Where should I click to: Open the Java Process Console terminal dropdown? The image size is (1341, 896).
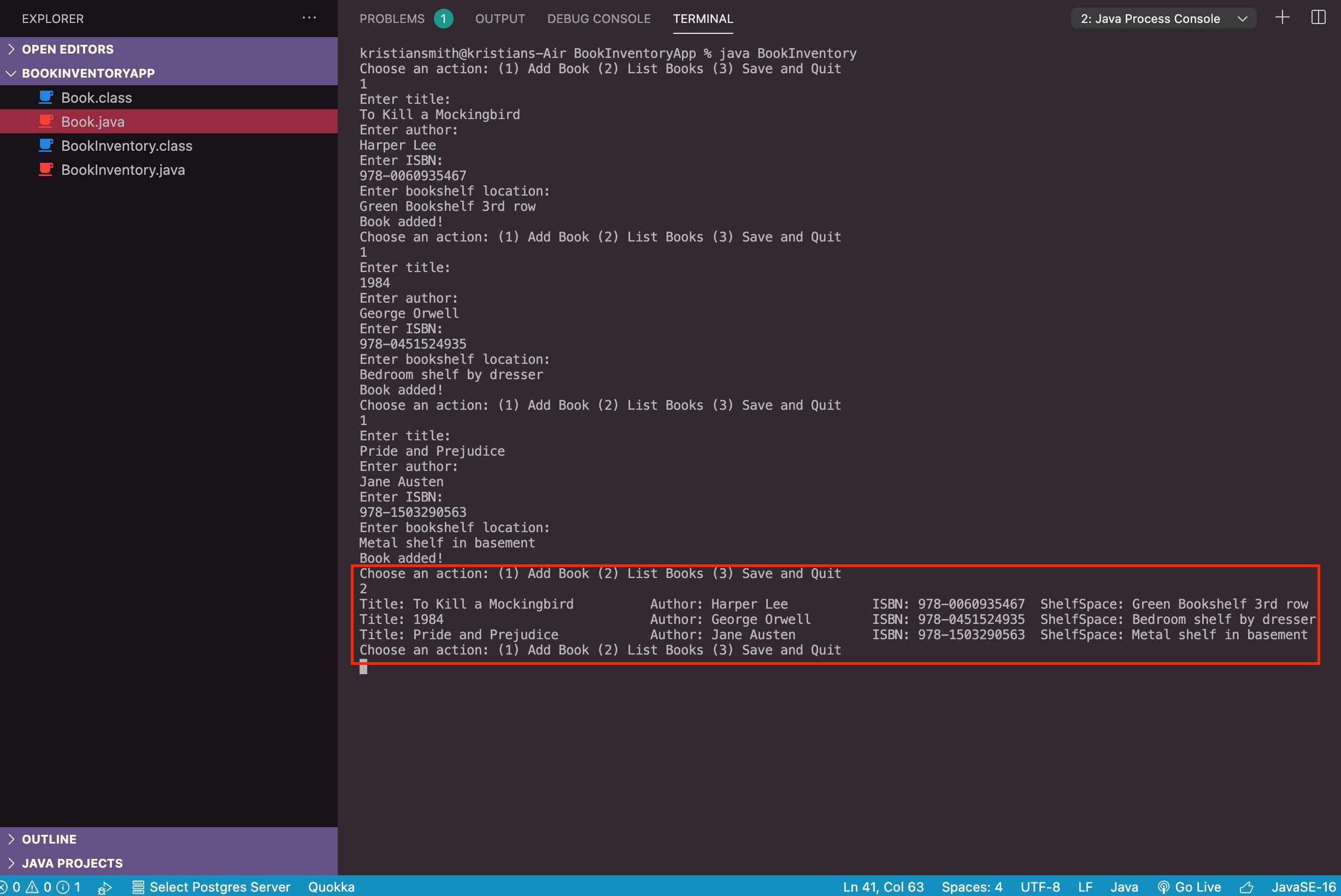pyautogui.click(x=1163, y=18)
